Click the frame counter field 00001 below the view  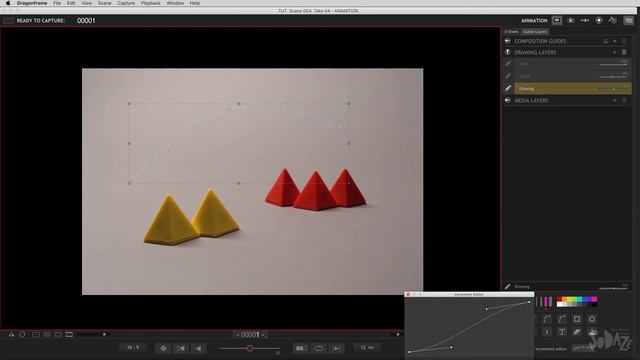point(250,335)
